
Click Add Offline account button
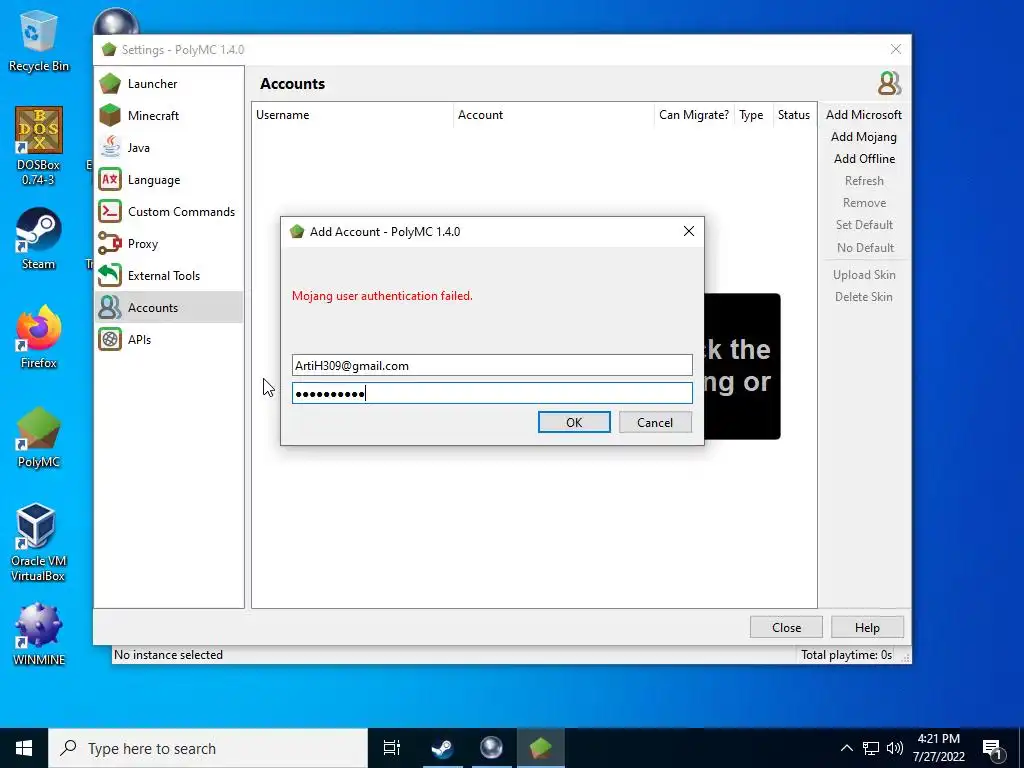coord(863,159)
